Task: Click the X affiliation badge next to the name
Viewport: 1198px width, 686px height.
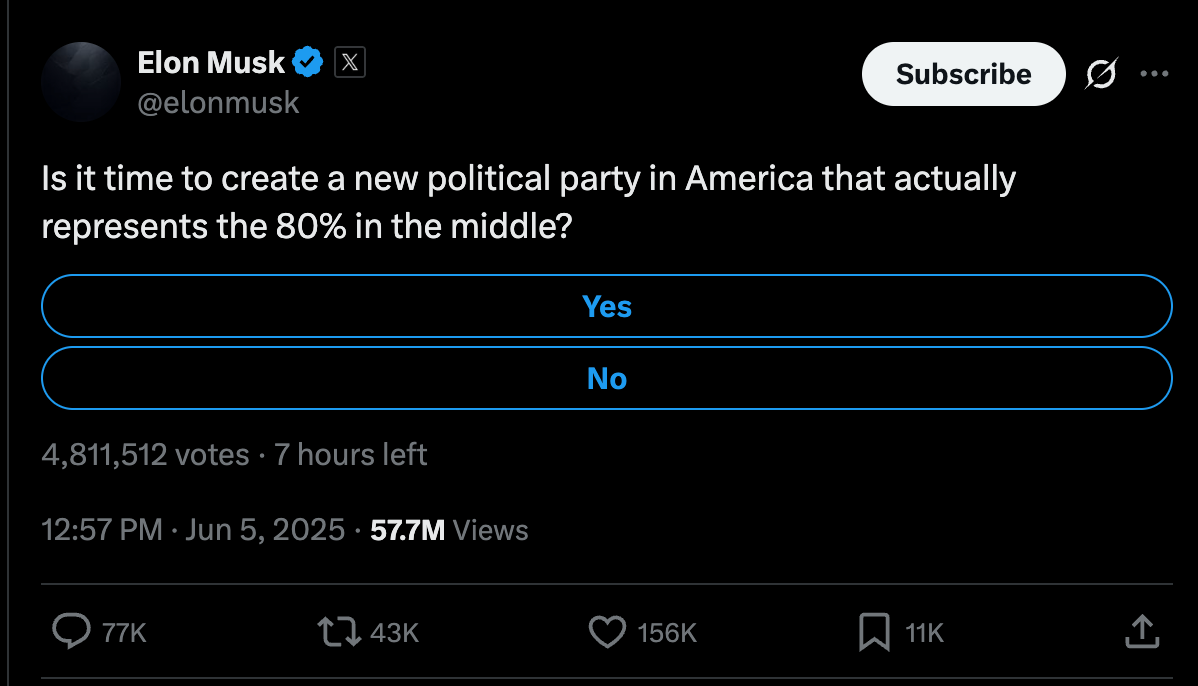Action: 349,61
